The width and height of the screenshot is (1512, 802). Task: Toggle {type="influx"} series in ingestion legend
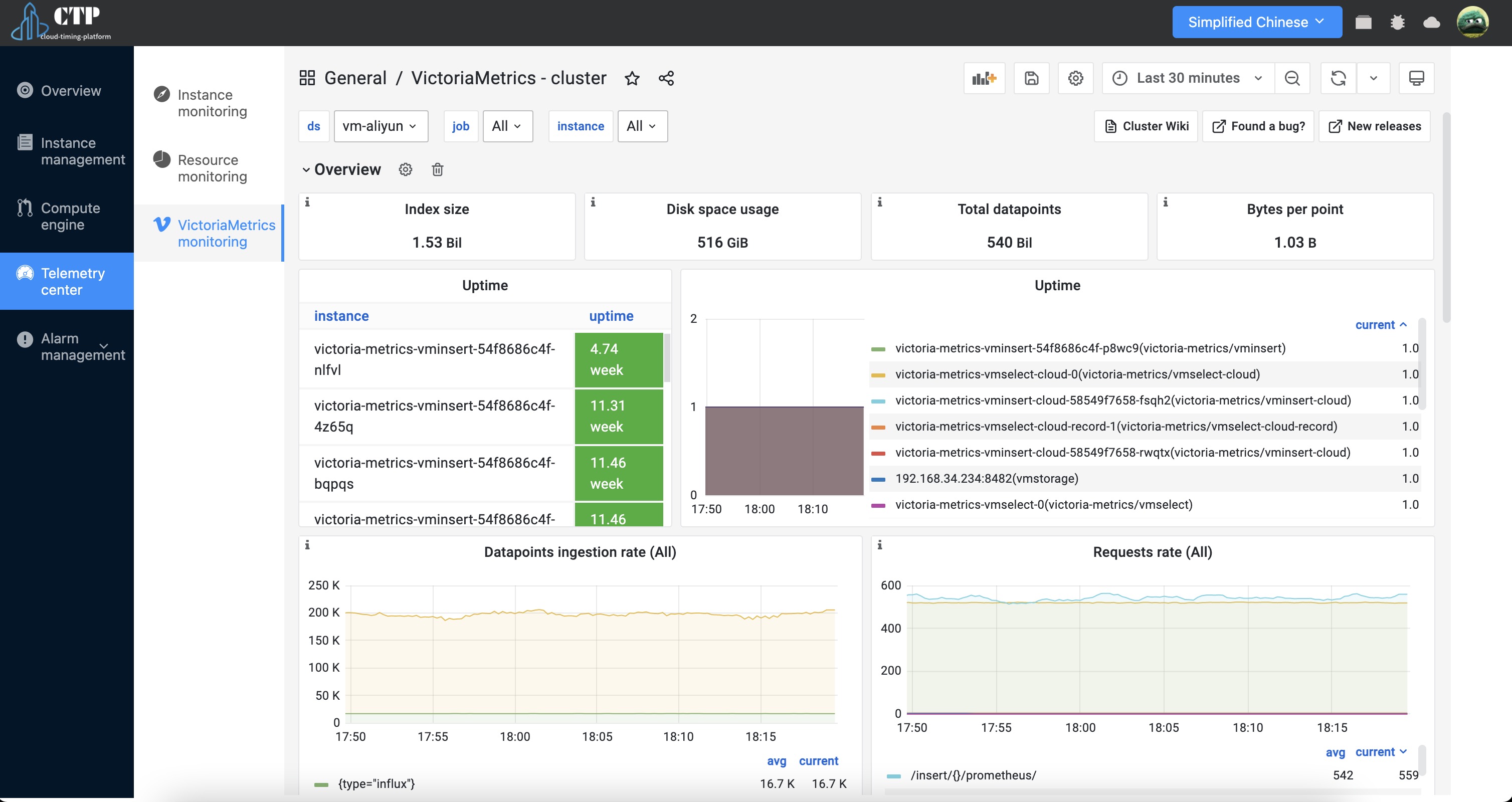[x=376, y=784]
